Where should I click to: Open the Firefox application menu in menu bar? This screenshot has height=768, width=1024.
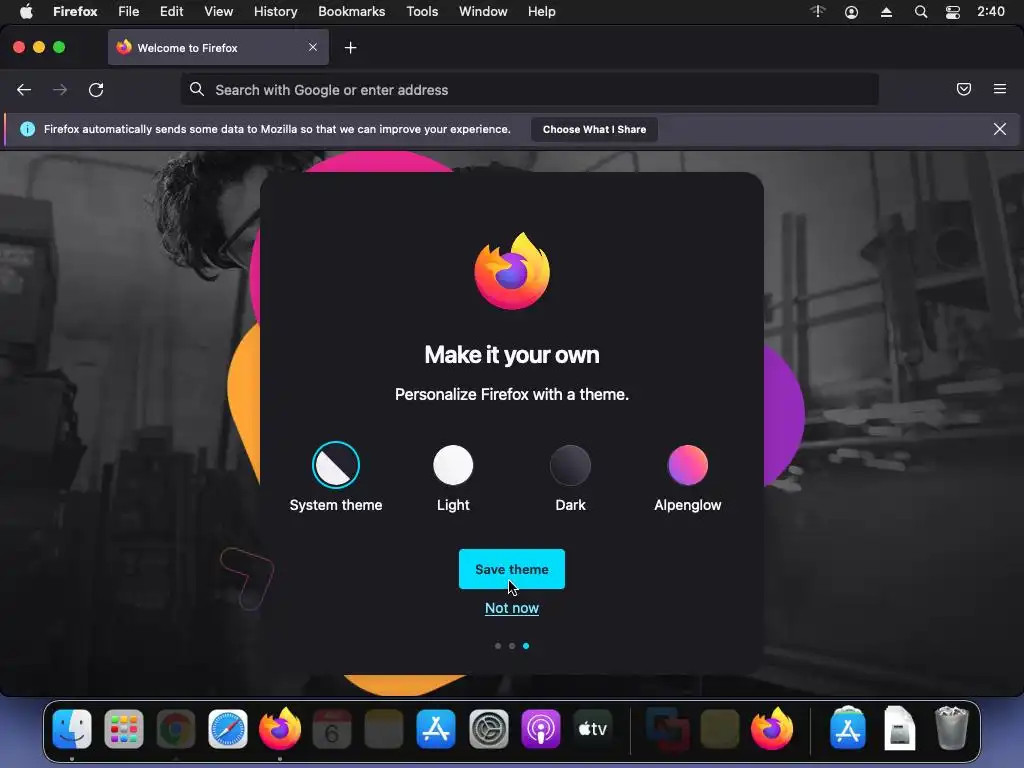75,12
